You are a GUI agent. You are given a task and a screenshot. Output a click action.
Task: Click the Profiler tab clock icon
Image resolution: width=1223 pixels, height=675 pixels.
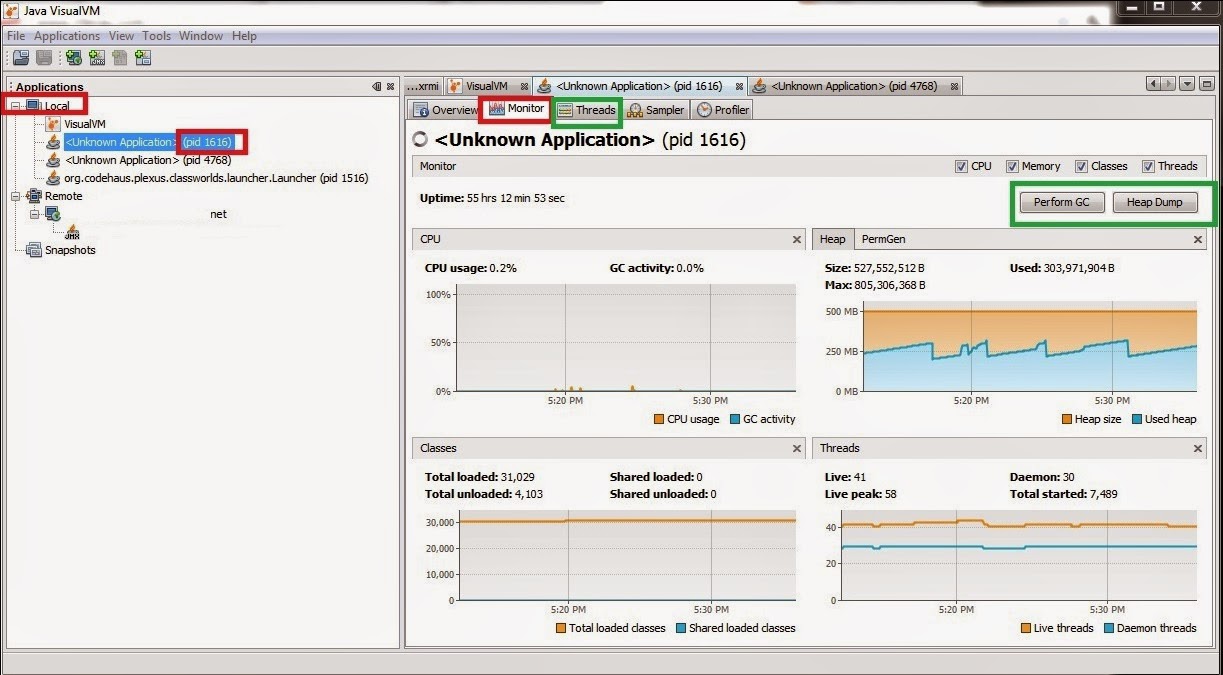click(704, 110)
